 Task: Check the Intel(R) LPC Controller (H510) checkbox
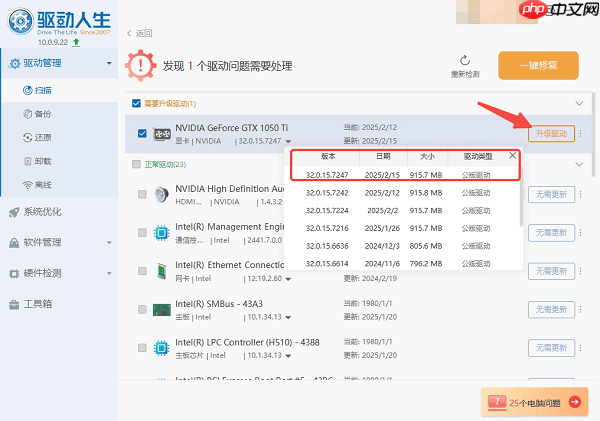pos(142,348)
